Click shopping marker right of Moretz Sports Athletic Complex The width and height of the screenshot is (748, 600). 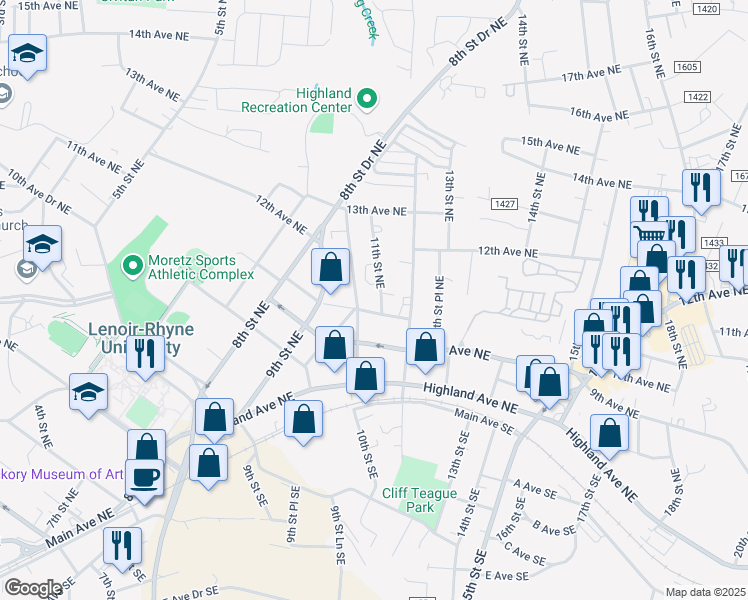331,268
